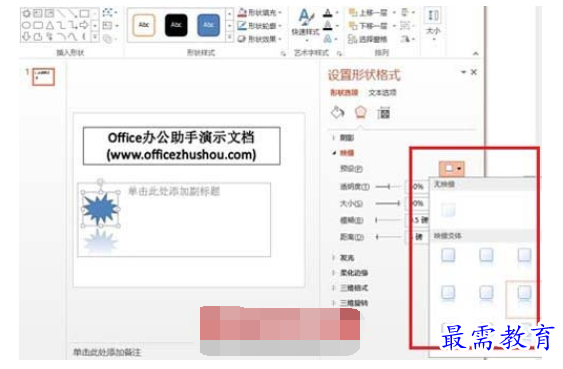Apply the blue Abc shape style
This screenshot has width=563, height=369.
[x=209, y=25]
